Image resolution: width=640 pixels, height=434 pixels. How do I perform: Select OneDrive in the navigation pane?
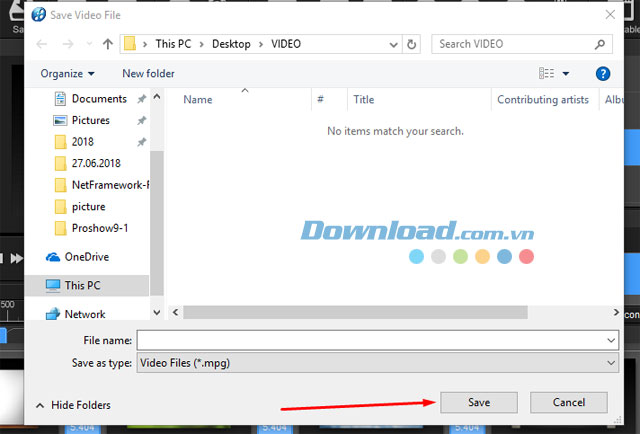tap(77, 257)
